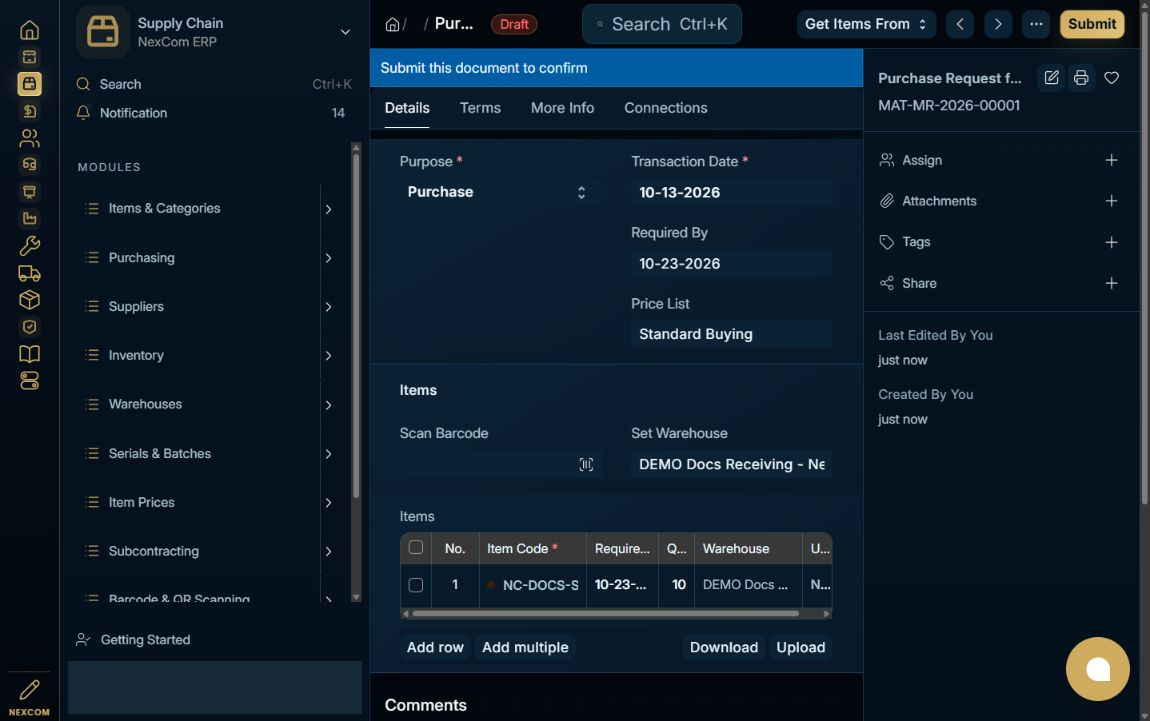Viewport: 1150px width, 721px height.
Task: Click the Transaction Date field
Action: [731, 192]
